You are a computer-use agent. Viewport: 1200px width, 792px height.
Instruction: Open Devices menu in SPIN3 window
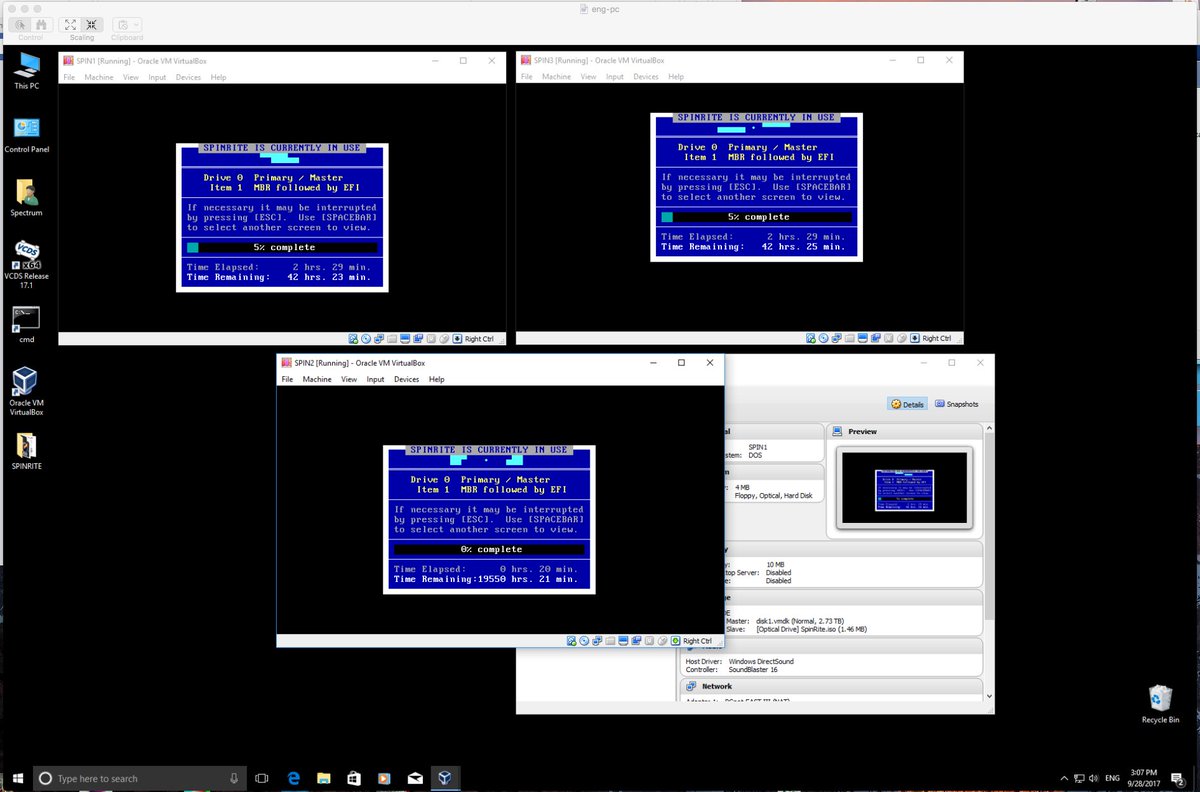click(x=646, y=77)
